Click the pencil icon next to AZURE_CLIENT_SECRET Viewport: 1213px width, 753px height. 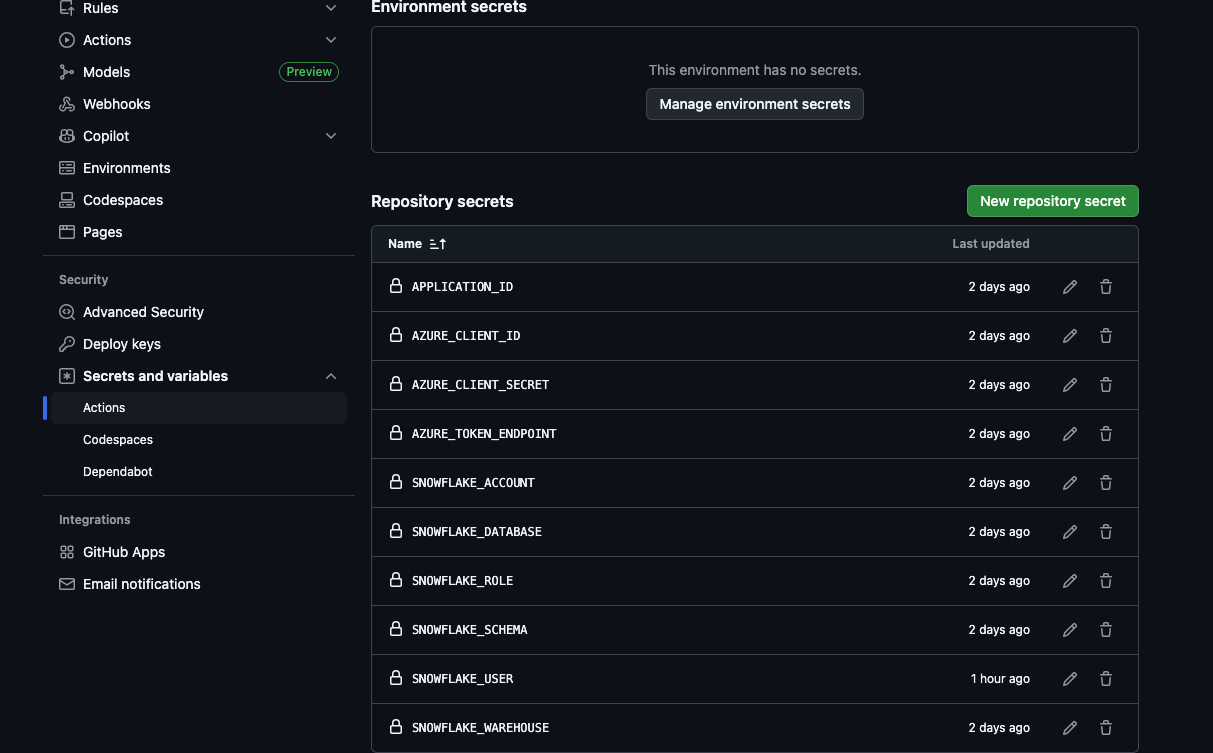click(x=1069, y=384)
